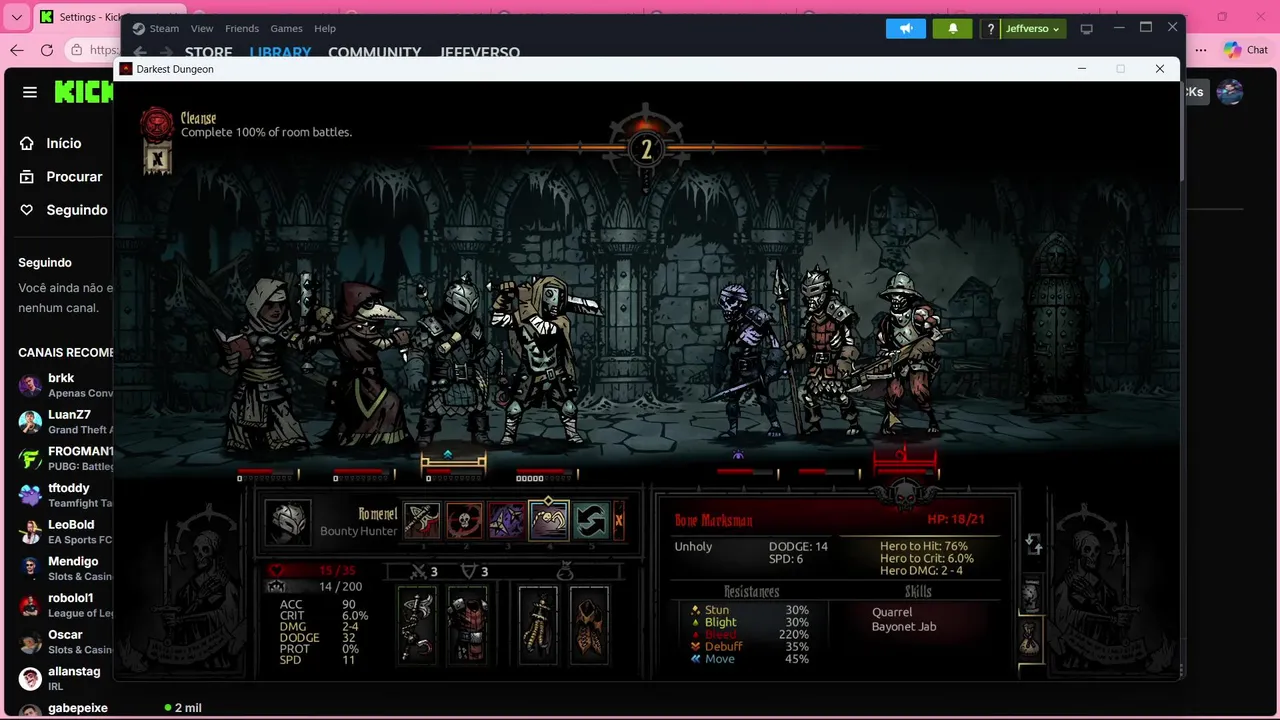This screenshot has height=720, width=1280.
Task: Expand the browser tab search chevron
Action: click(15, 17)
